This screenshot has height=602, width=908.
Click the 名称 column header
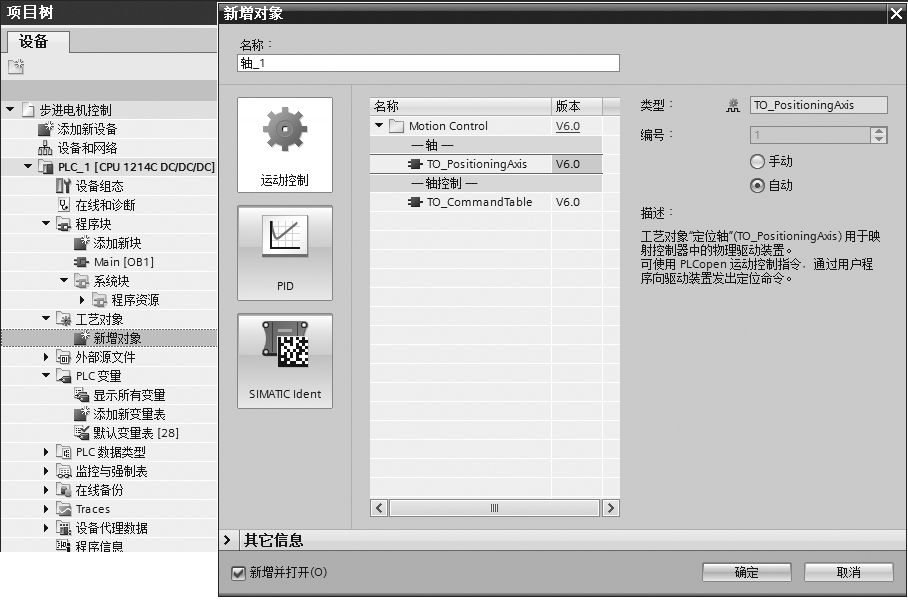coord(460,106)
